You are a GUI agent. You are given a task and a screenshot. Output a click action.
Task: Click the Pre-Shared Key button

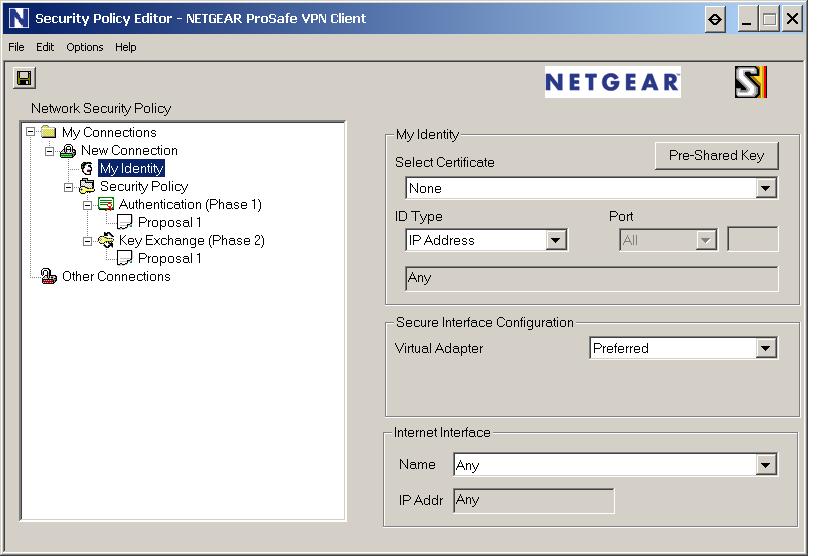point(716,155)
